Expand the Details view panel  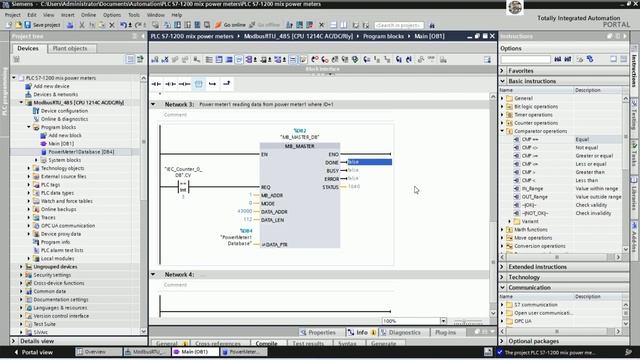[14, 341]
